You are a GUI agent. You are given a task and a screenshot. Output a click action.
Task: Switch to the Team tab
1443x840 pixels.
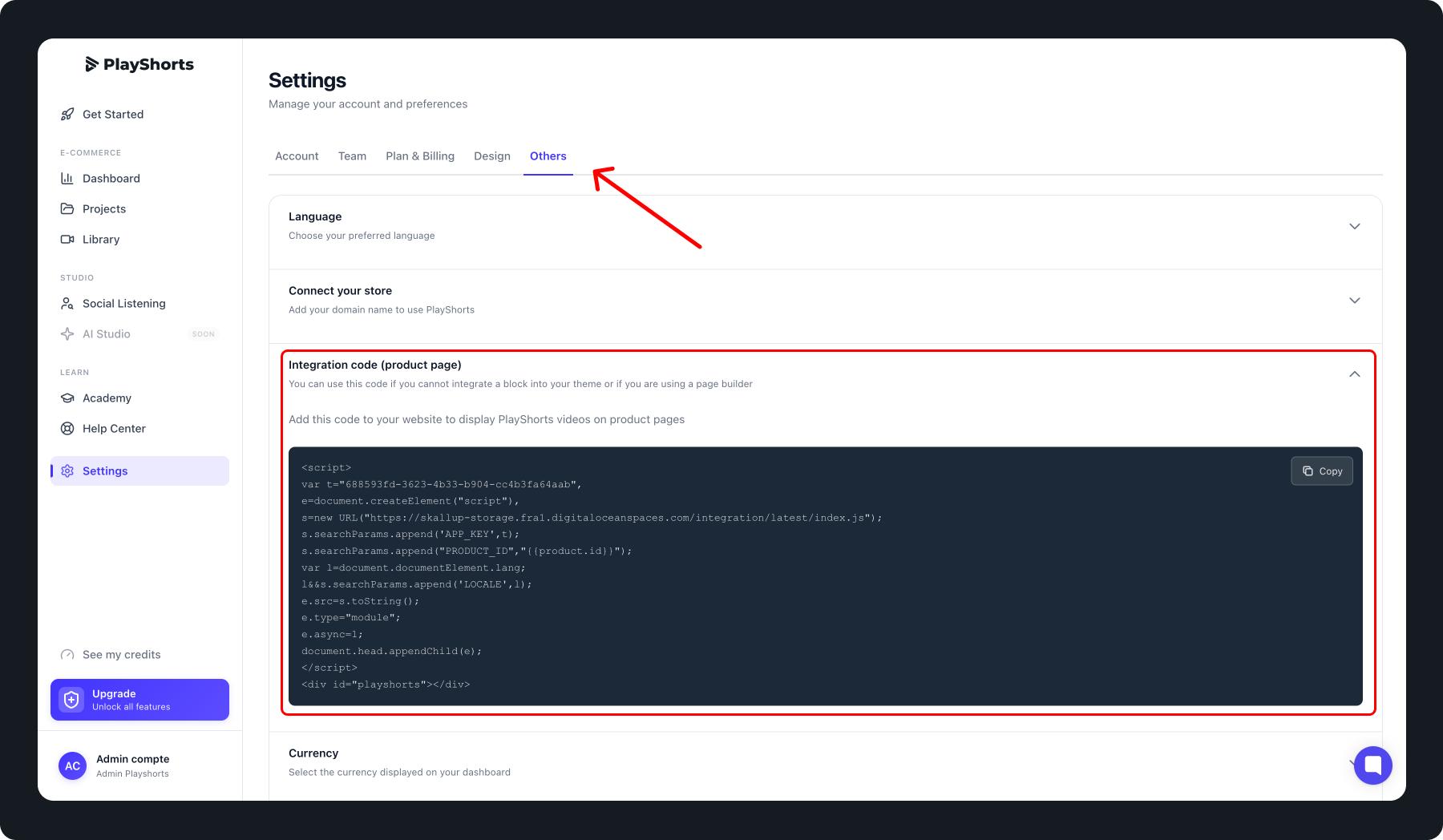(352, 156)
